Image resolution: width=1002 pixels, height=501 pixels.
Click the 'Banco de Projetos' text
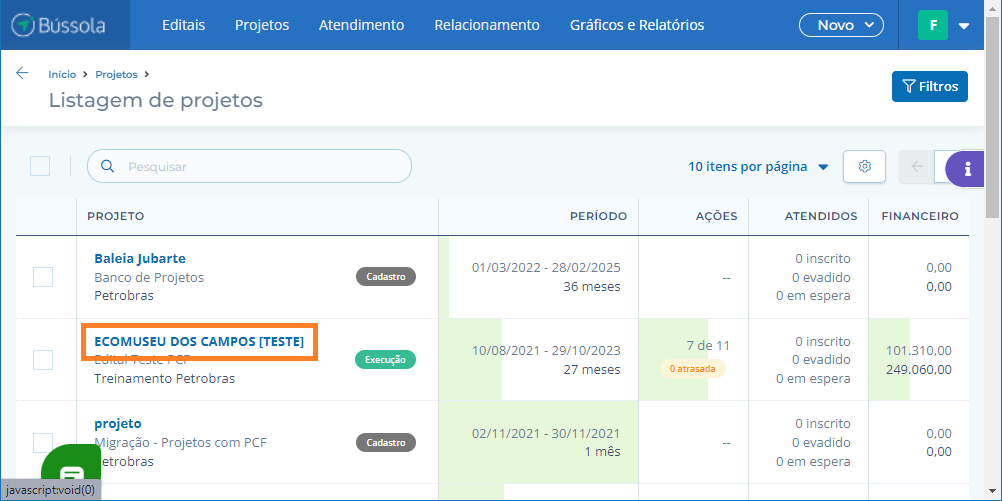[x=149, y=277]
